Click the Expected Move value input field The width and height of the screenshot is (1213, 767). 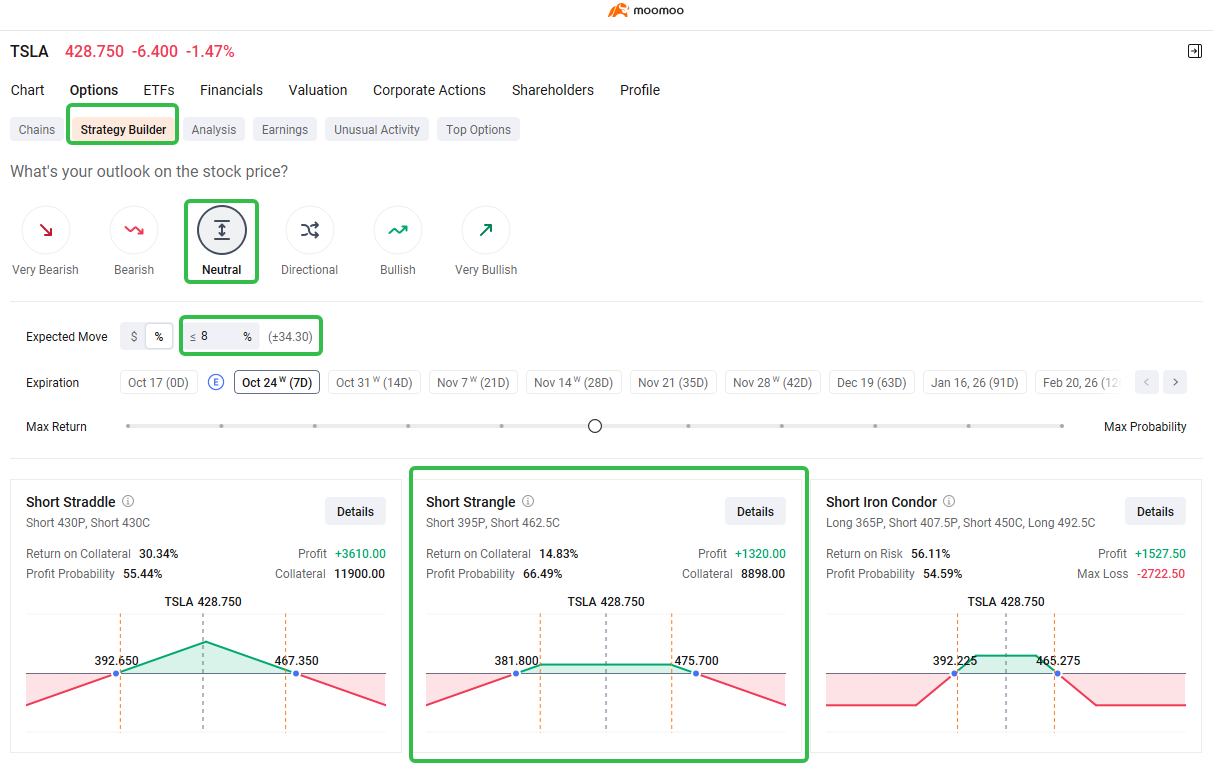(x=220, y=336)
